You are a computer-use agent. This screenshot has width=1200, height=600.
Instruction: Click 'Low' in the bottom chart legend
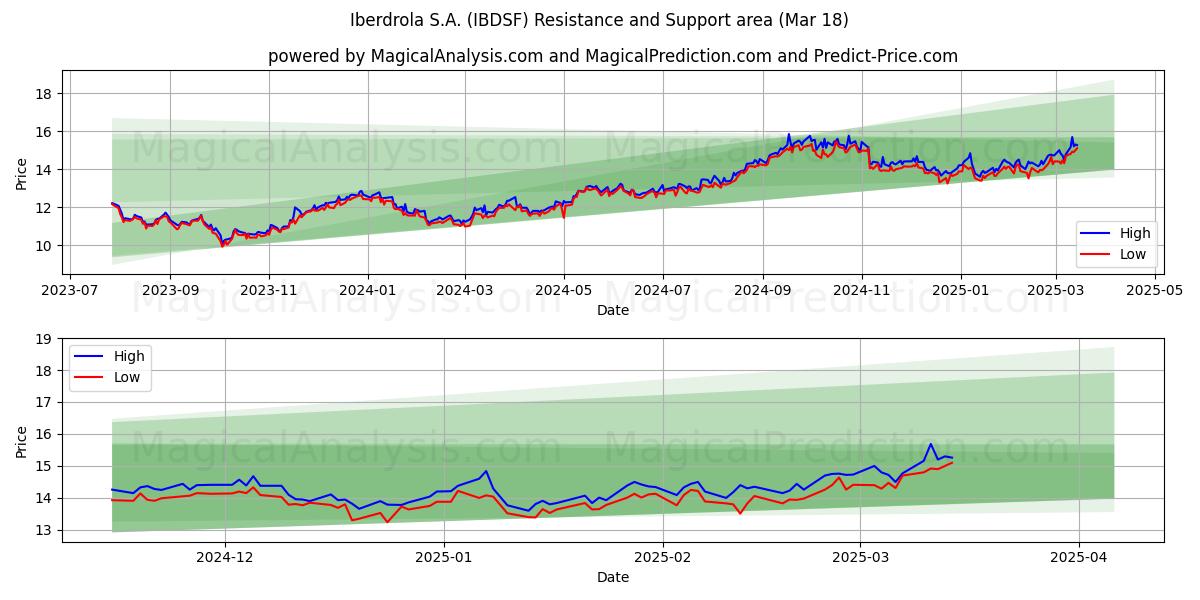coord(127,377)
